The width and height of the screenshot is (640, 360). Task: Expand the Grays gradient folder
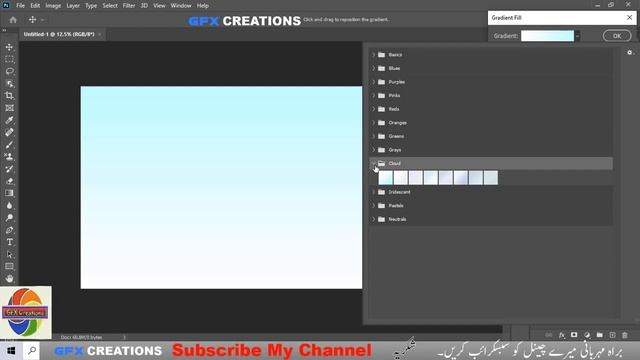click(x=373, y=150)
